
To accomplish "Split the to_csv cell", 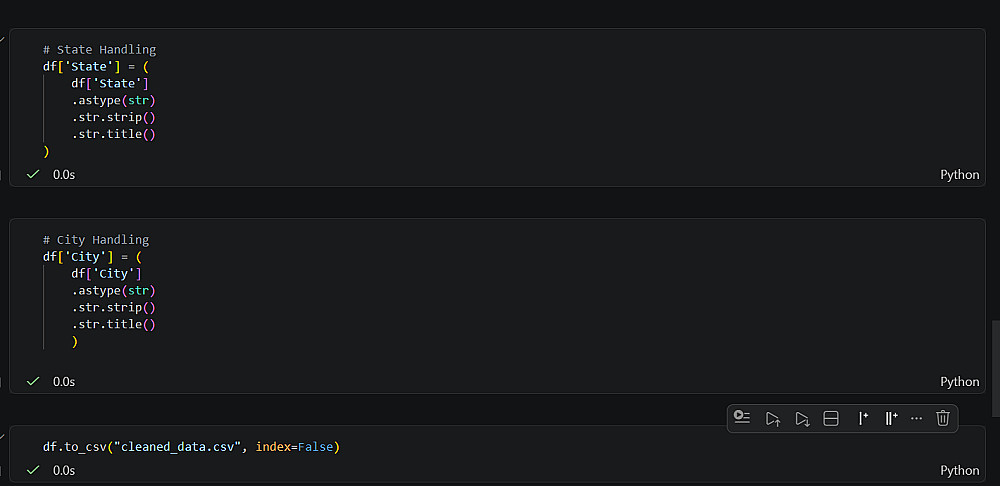I will (x=830, y=418).
